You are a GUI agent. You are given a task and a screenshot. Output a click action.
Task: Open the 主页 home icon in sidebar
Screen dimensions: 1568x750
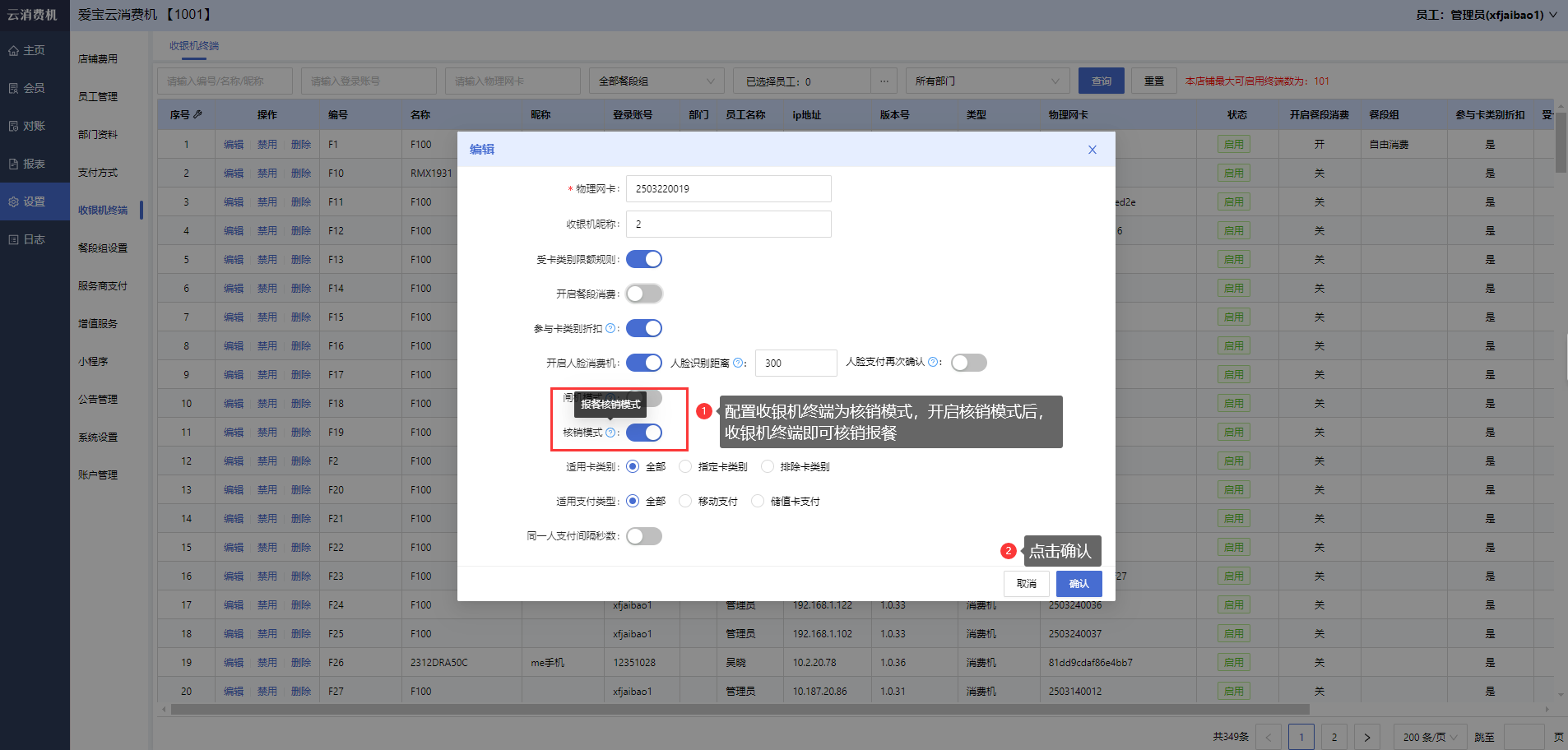pos(14,51)
